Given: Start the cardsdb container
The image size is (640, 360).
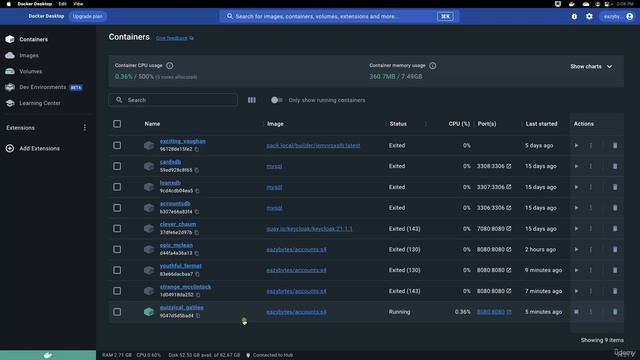Looking at the screenshot, I should point(576,166).
